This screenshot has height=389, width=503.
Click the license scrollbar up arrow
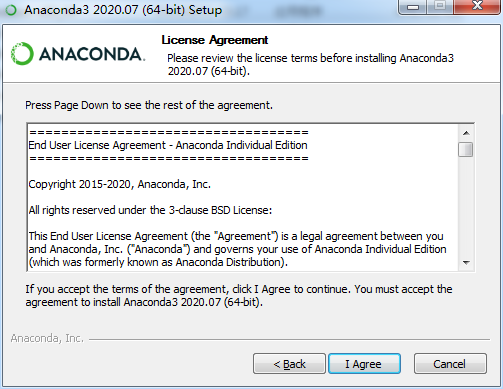[x=466, y=133]
